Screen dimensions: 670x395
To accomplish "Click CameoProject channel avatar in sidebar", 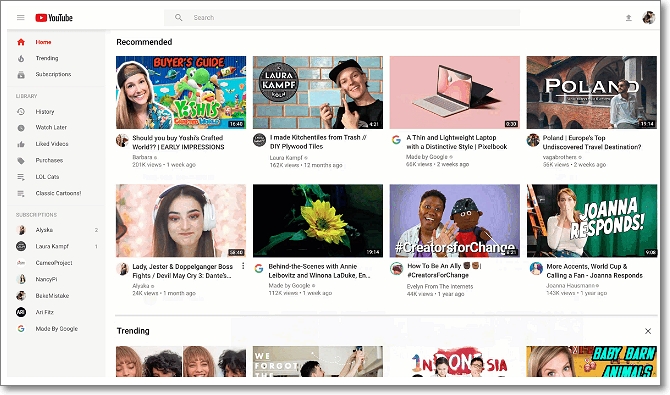I will click(x=21, y=263).
